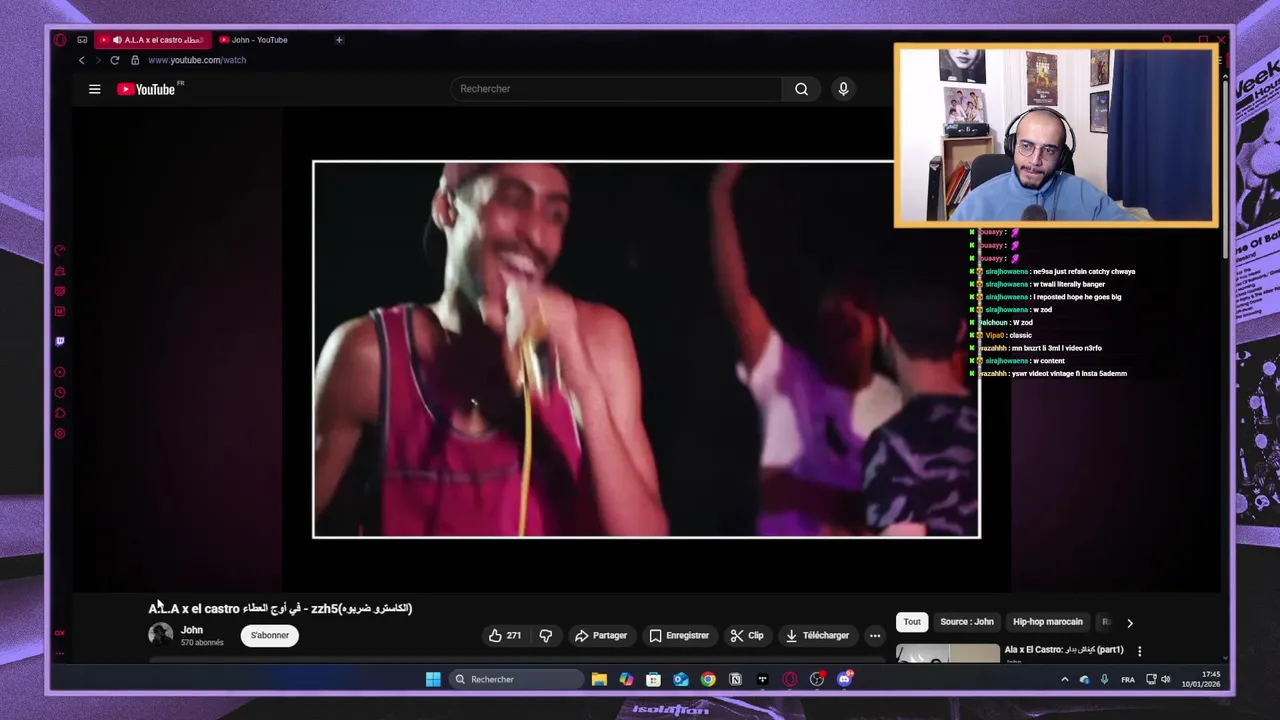The height and width of the screenshot is (720, 1280).
Task: Start voice search with the microphone icon
Action: click(x=843, y=89)
